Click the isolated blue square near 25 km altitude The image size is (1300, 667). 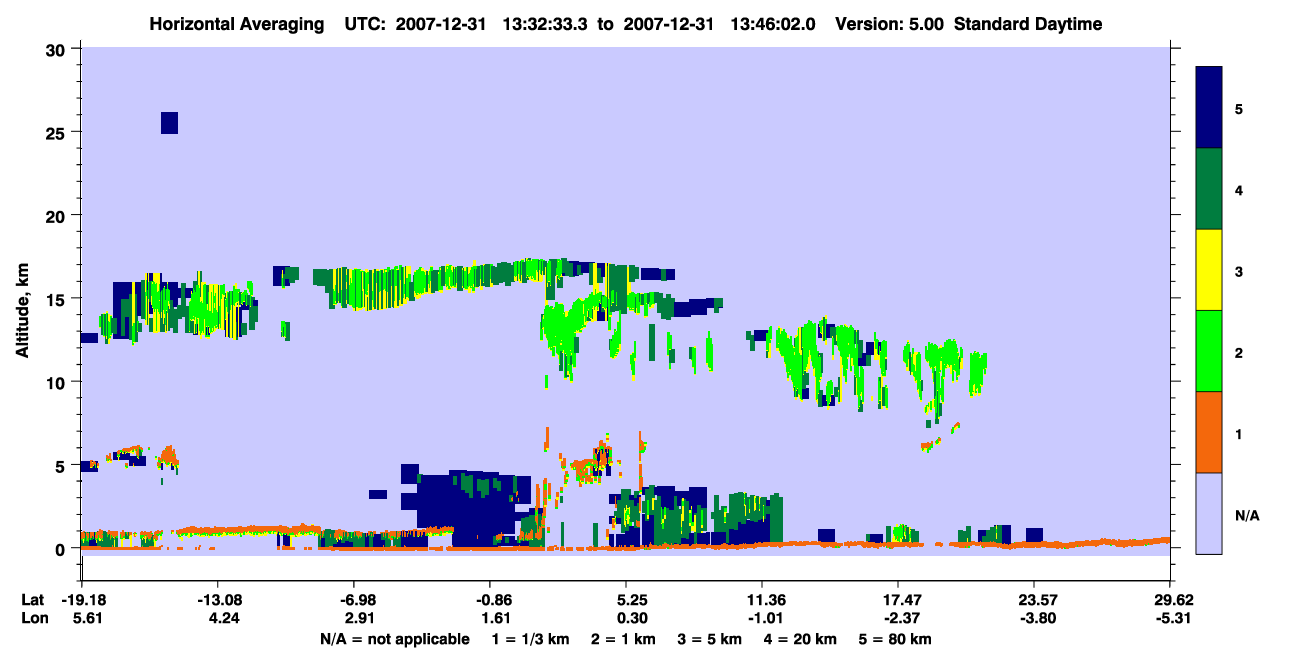169,123
